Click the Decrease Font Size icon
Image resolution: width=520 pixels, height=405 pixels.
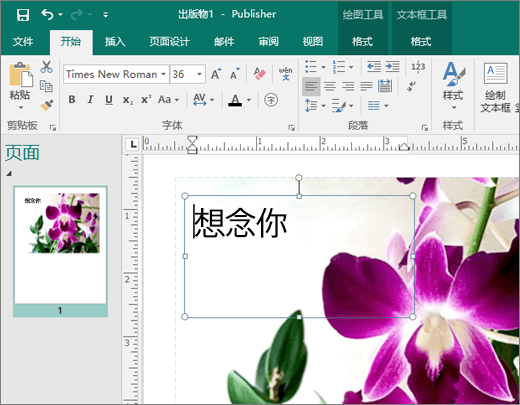click(x=235, y=74)
